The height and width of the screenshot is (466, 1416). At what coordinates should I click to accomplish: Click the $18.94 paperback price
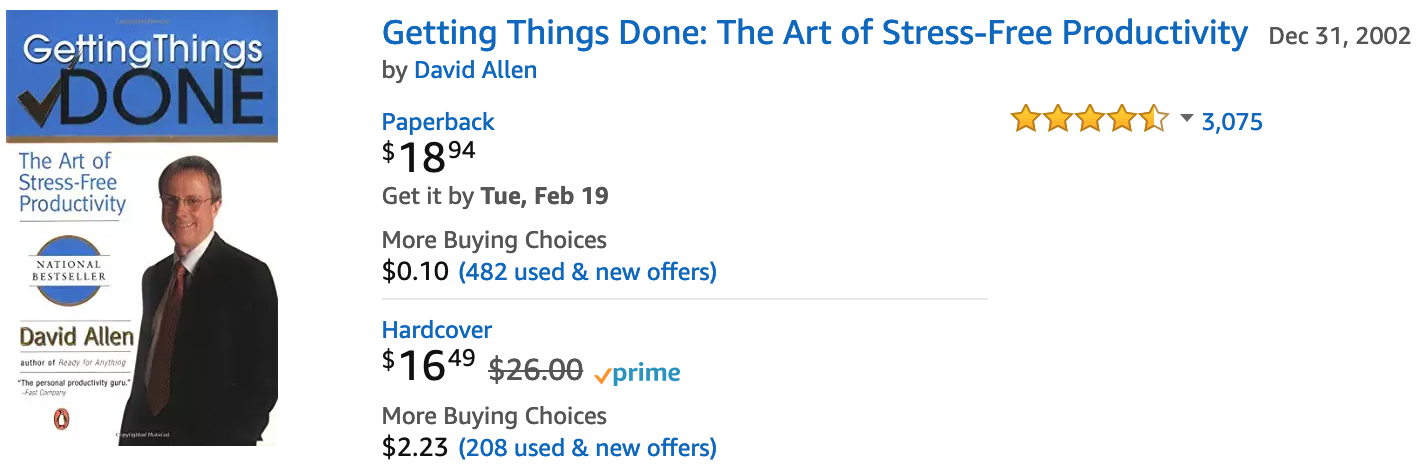pos(429,158)
